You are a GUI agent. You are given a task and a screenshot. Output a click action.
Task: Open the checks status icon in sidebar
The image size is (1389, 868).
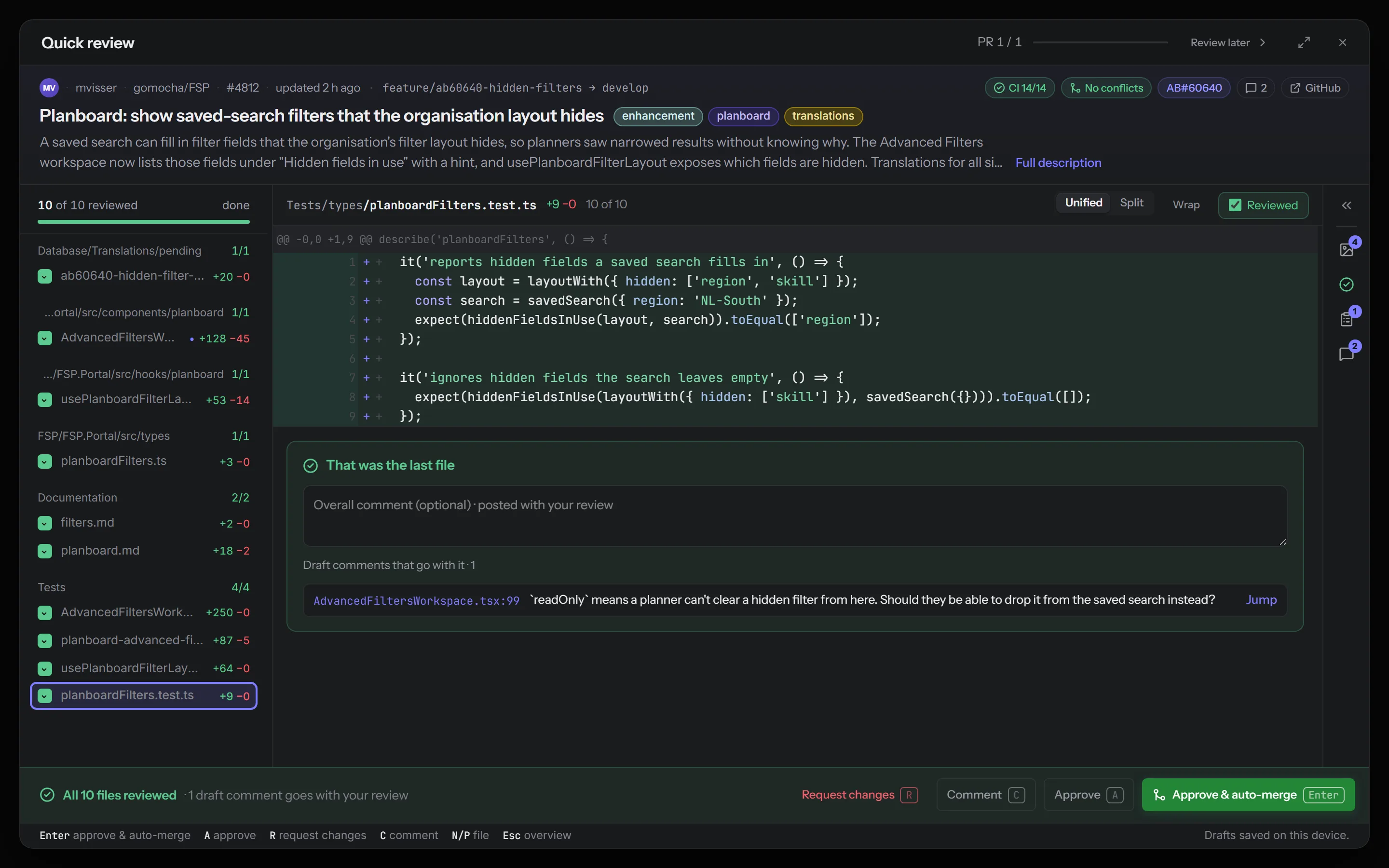pyautogui.click(x=1347, y=284)
